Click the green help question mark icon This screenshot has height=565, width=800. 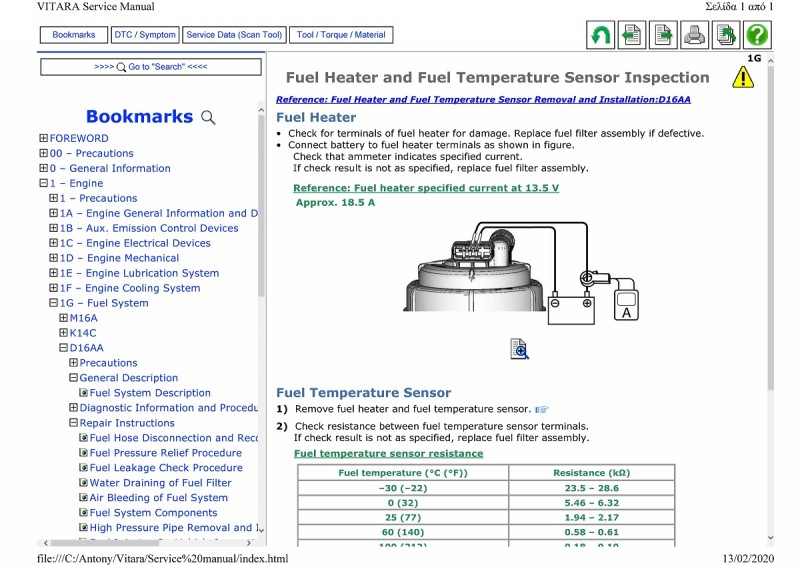[x=757, y=35]
